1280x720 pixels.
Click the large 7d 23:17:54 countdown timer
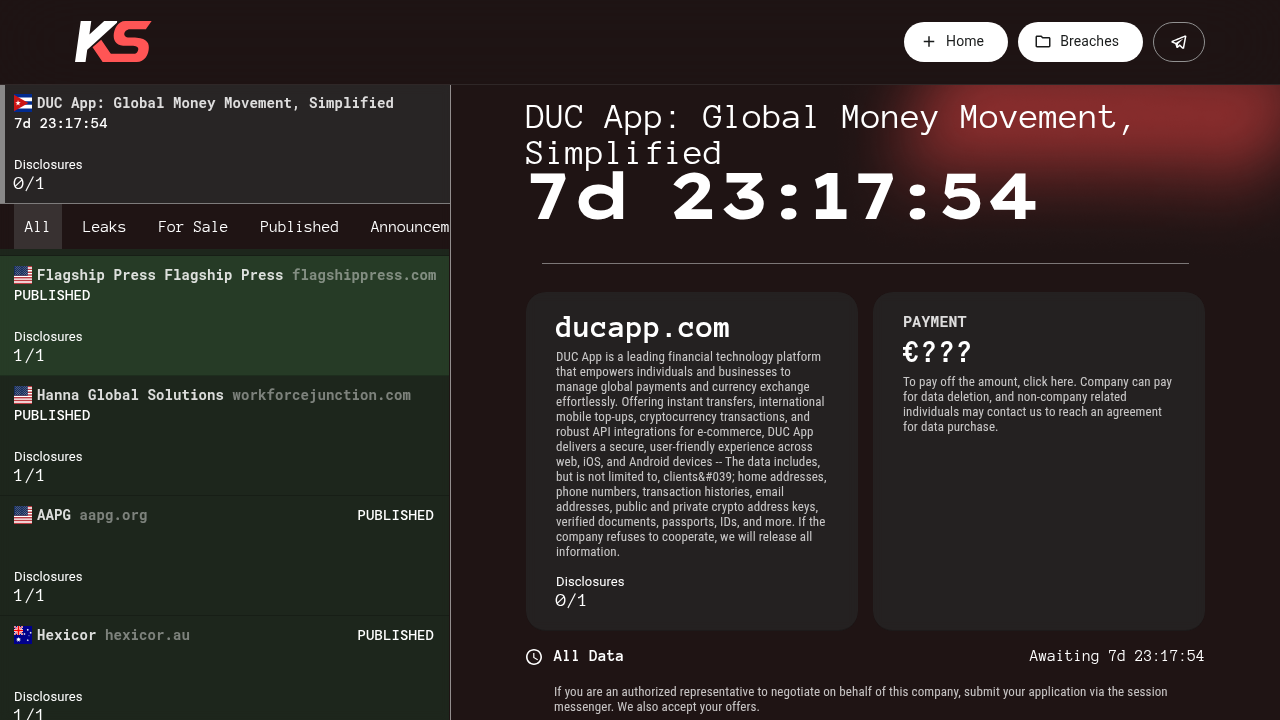[x=783, y=198]
